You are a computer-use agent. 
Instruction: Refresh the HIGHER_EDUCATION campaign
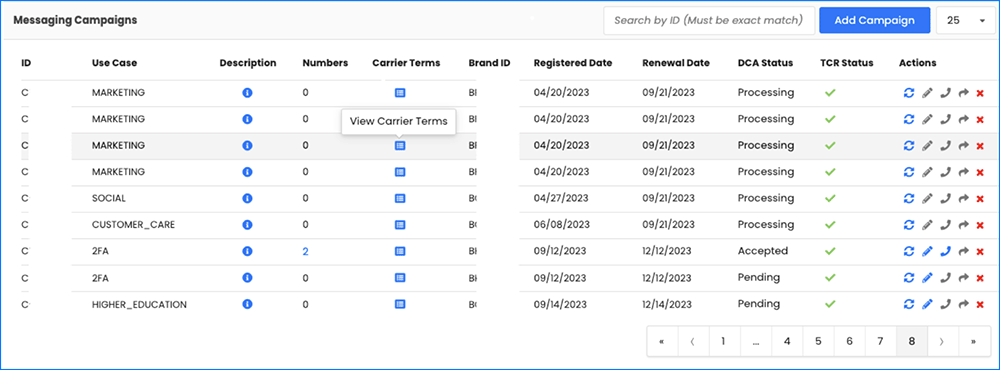point(909,304)
